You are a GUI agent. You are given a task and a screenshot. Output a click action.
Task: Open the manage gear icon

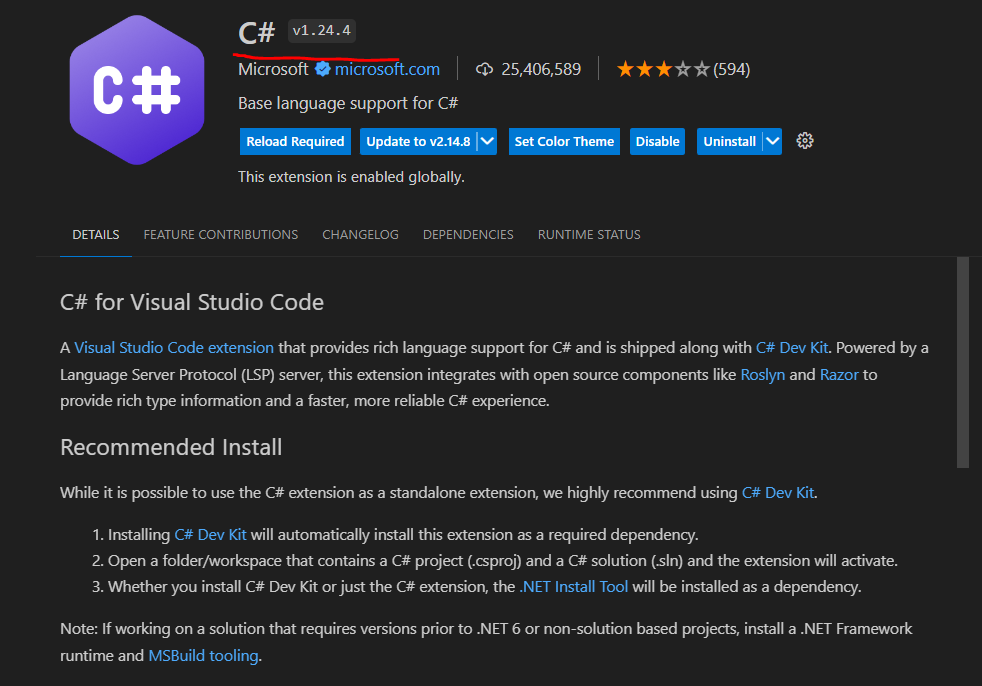click(805, 141)
